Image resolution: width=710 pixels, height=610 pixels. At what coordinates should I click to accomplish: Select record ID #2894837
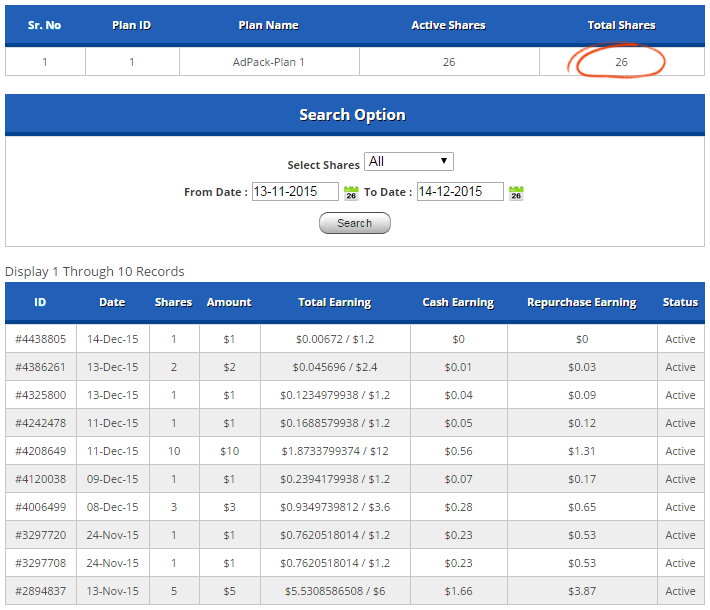[x=41, y=591]
